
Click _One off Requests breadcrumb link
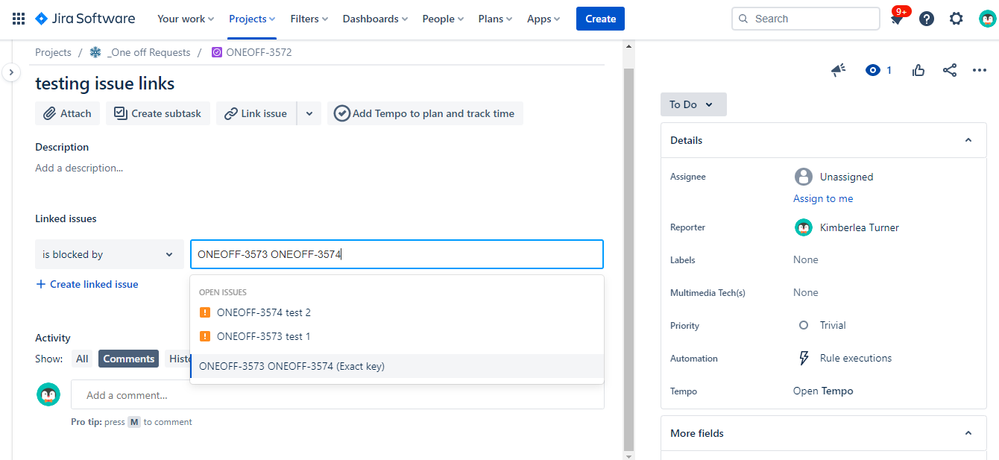coord(149,52)
